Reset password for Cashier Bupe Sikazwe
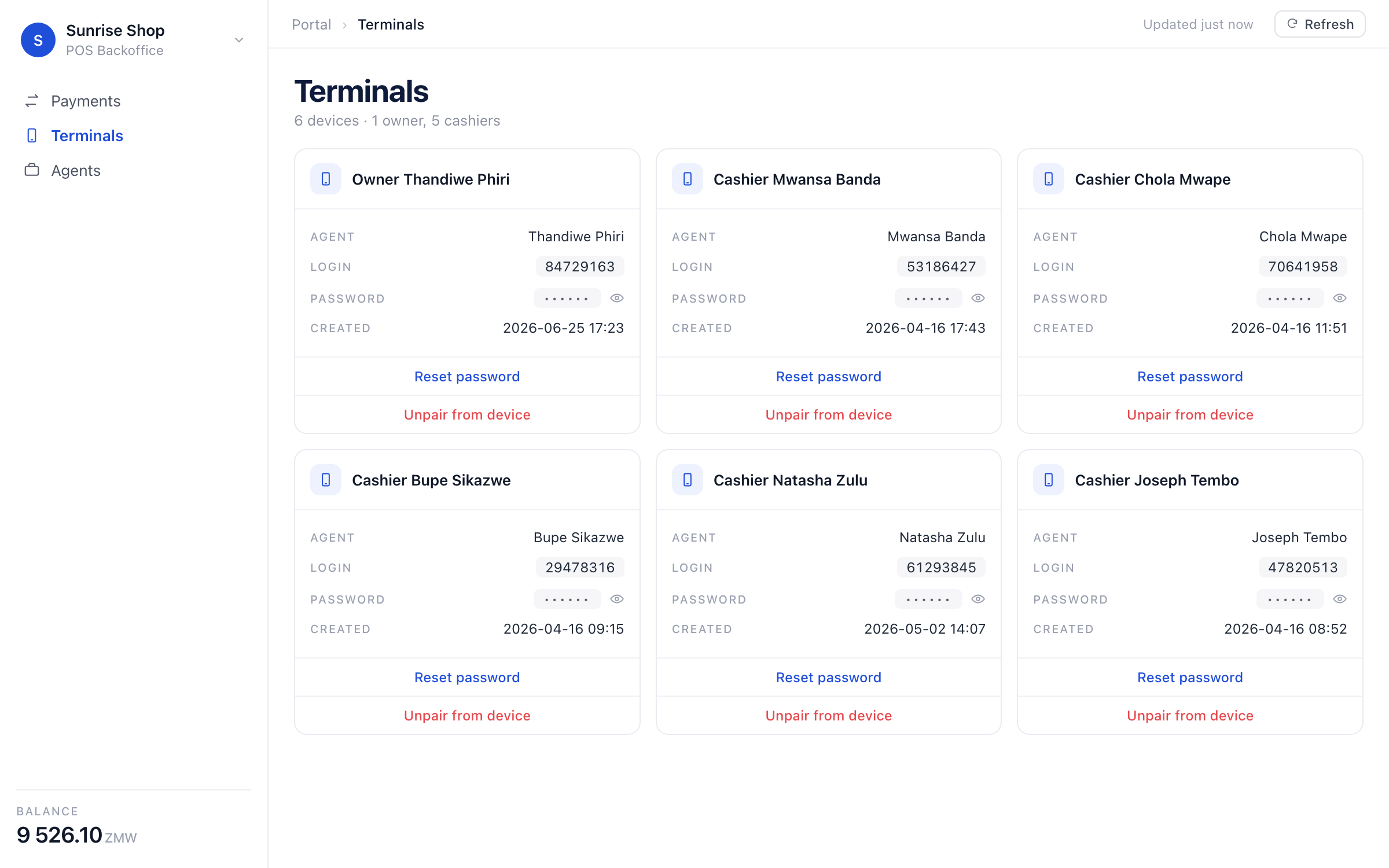 tap(467, 677)
